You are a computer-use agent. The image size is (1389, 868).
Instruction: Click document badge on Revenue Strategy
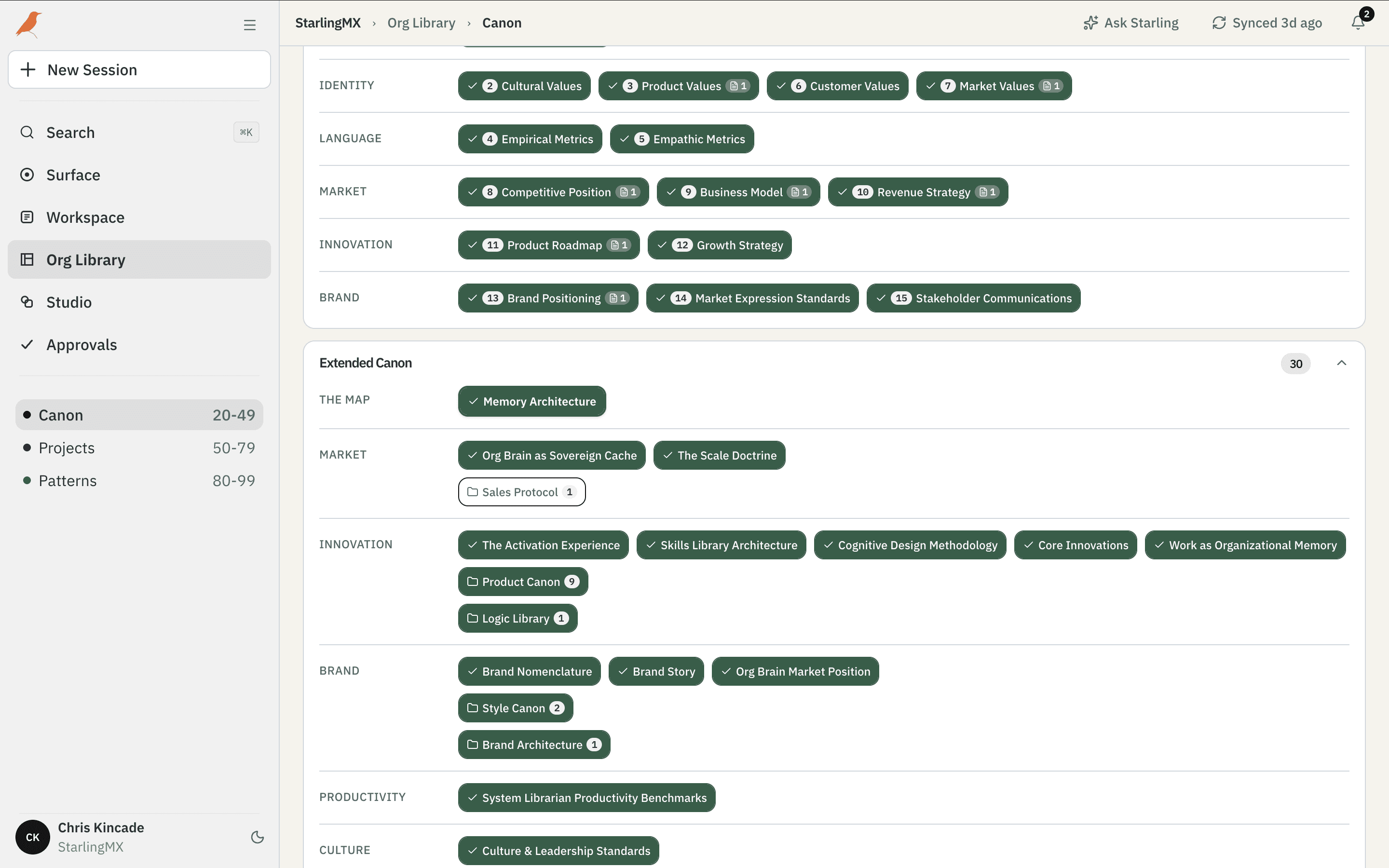(x=988, y=192)
